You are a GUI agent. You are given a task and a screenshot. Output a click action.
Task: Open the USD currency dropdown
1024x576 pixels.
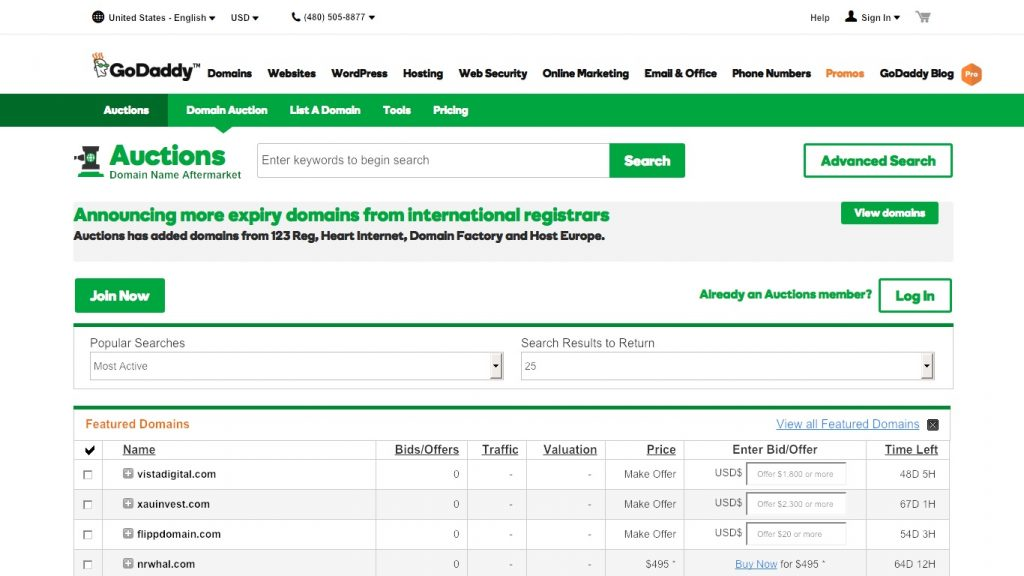click(244, 18)
